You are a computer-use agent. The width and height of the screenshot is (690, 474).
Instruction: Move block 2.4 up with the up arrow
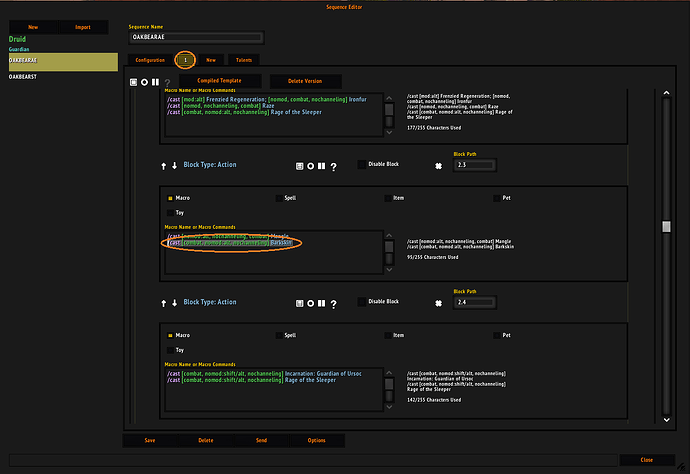coord(164,303)
